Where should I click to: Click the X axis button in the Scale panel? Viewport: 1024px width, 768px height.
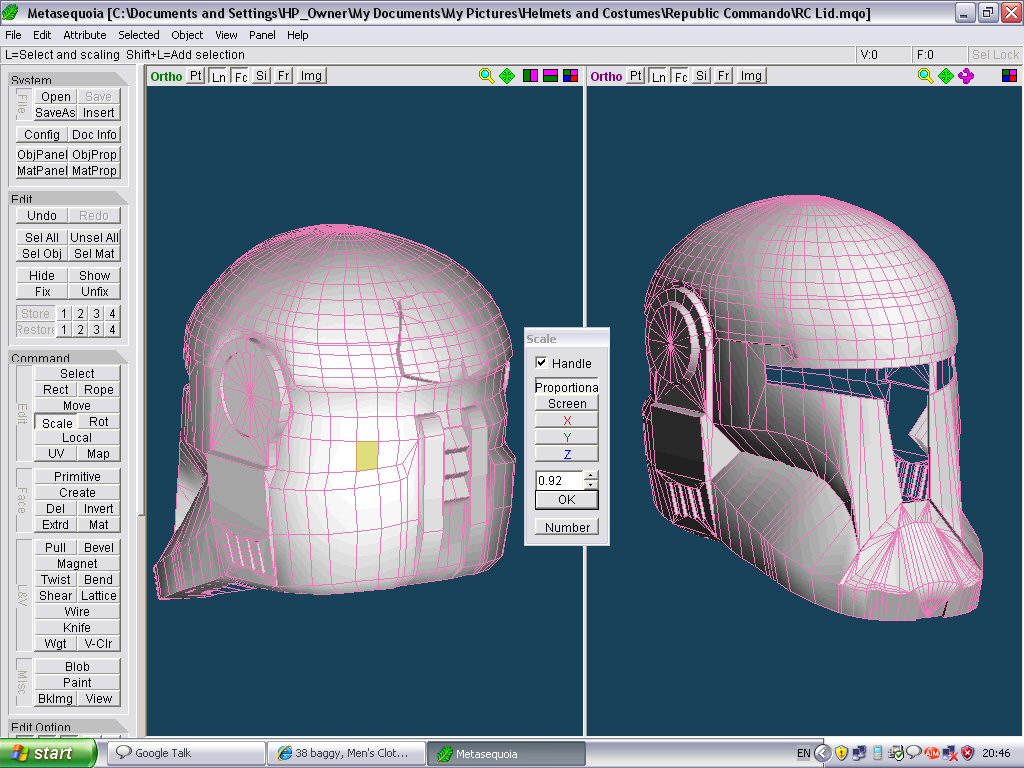coord(567,421)
